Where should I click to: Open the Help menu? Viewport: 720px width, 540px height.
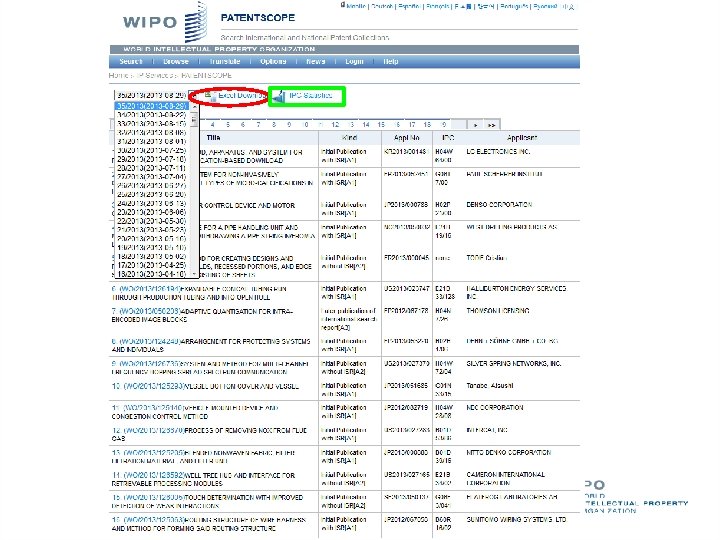coord(391,62)
